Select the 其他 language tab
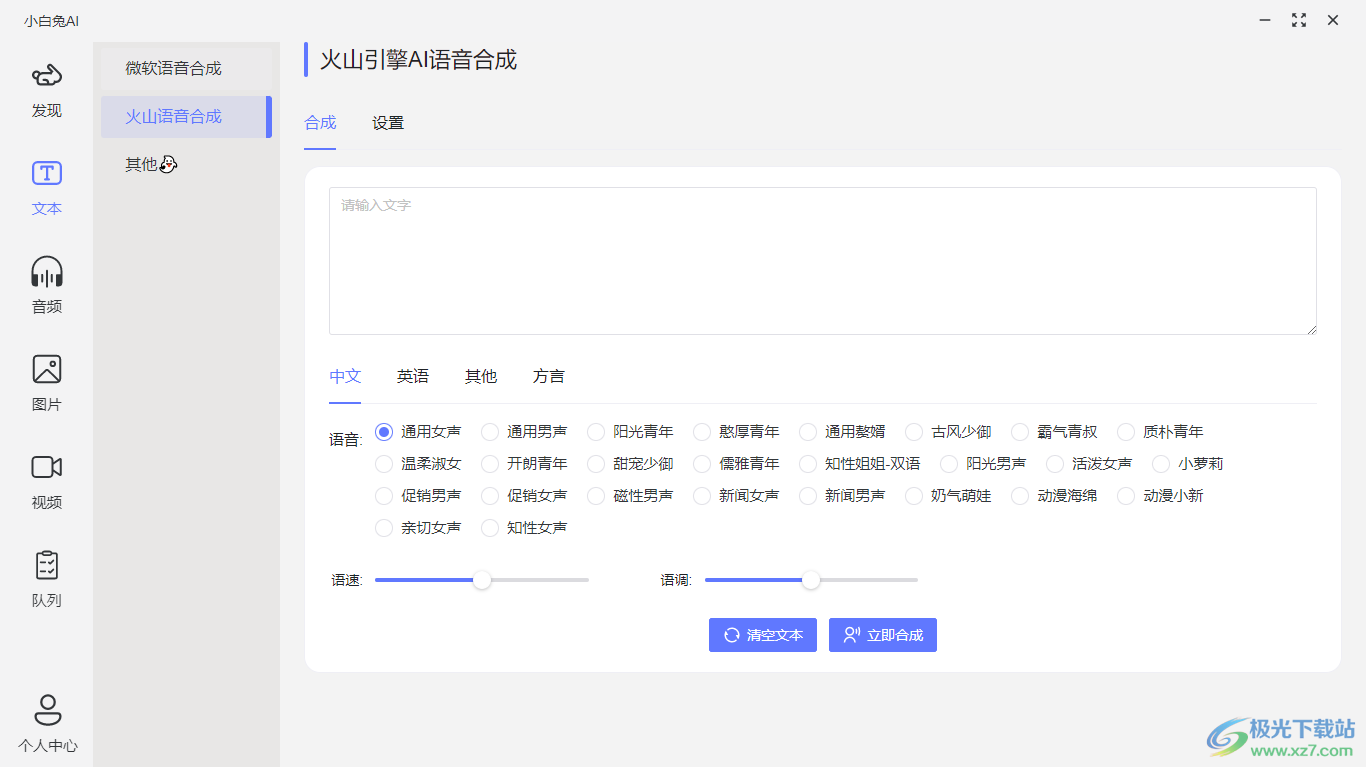 (x=481, y=376)
